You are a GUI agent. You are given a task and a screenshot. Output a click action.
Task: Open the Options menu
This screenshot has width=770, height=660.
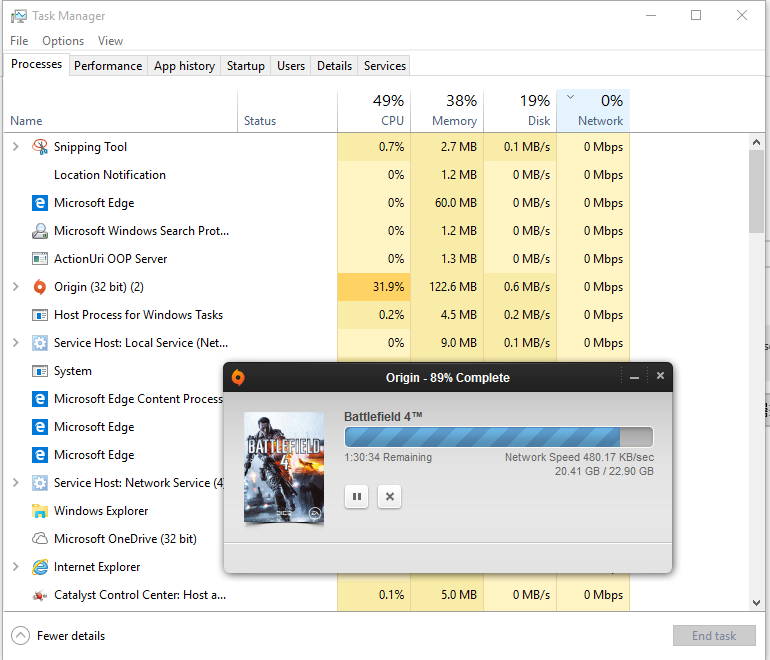point(63,41)
